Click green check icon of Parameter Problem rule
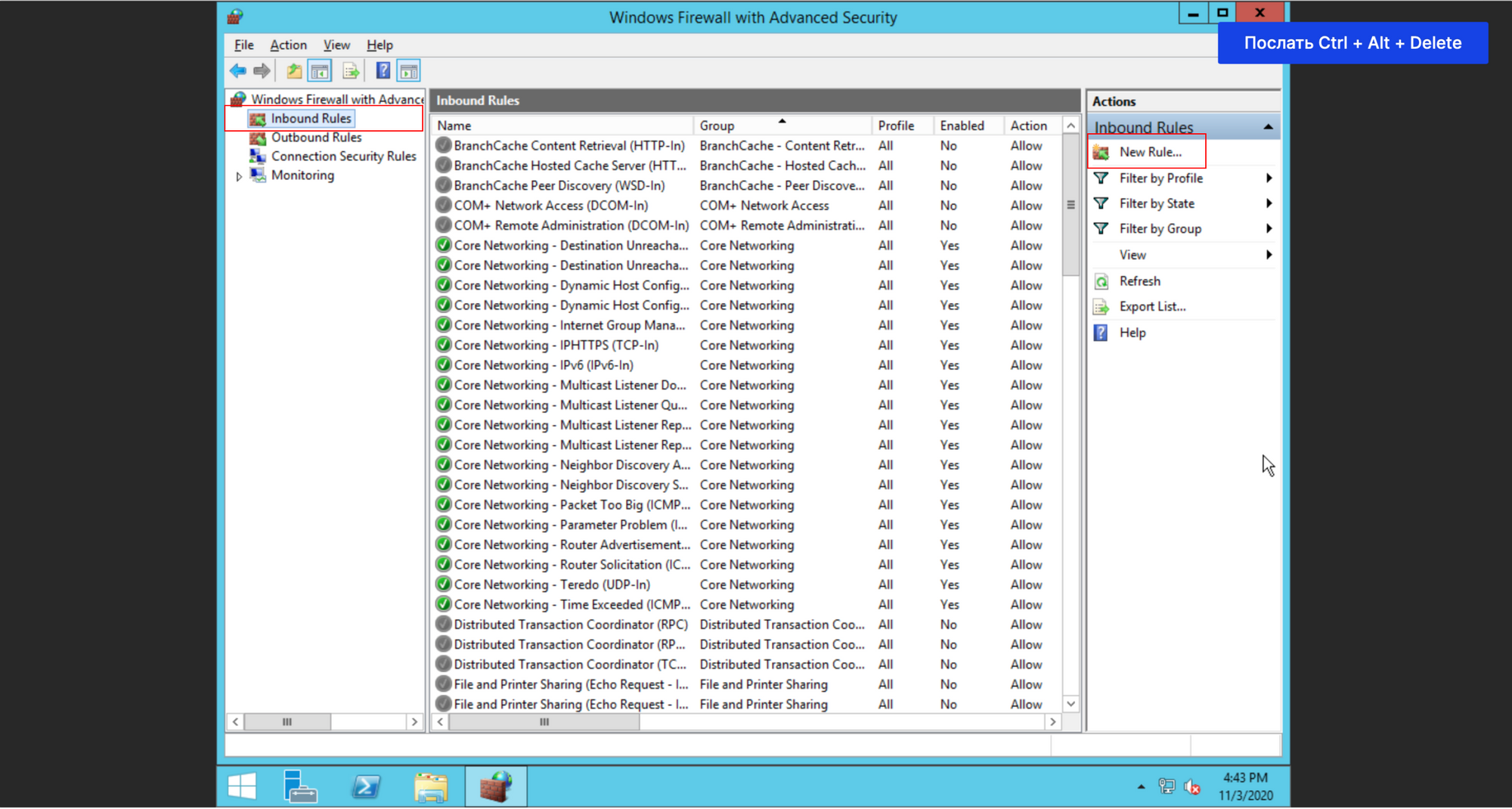Image resolution: width=1512 pixels, height=809 pixels. [x=444, y=525]
